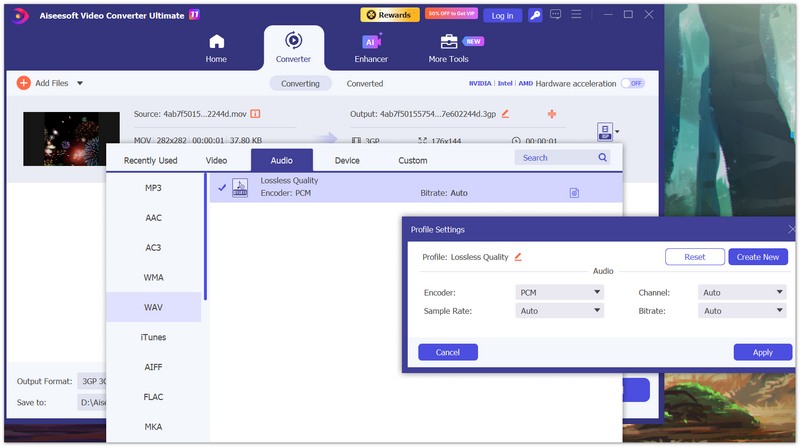Choose WAV in the format list
Image resolution: width=800 pixels, height=447 pixels.
click(x=153, y=307)
